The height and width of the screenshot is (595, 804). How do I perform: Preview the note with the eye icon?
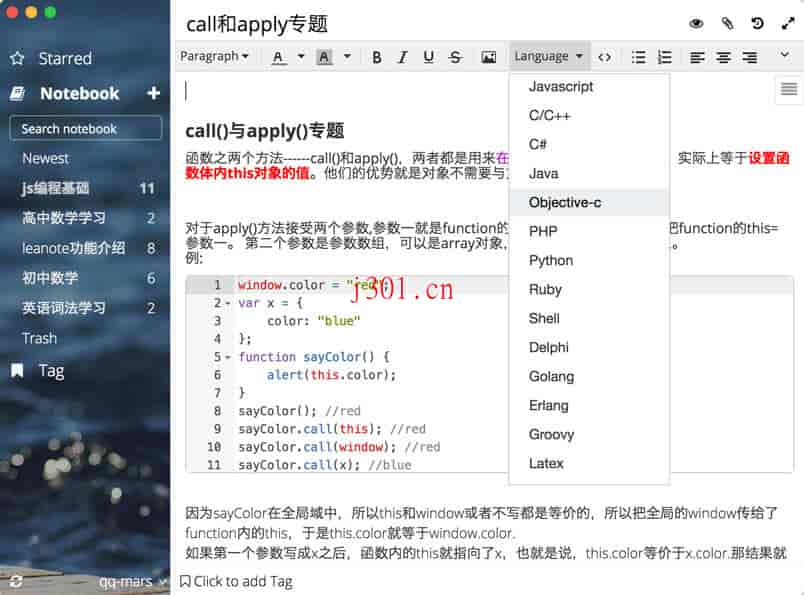click(696, 23)
